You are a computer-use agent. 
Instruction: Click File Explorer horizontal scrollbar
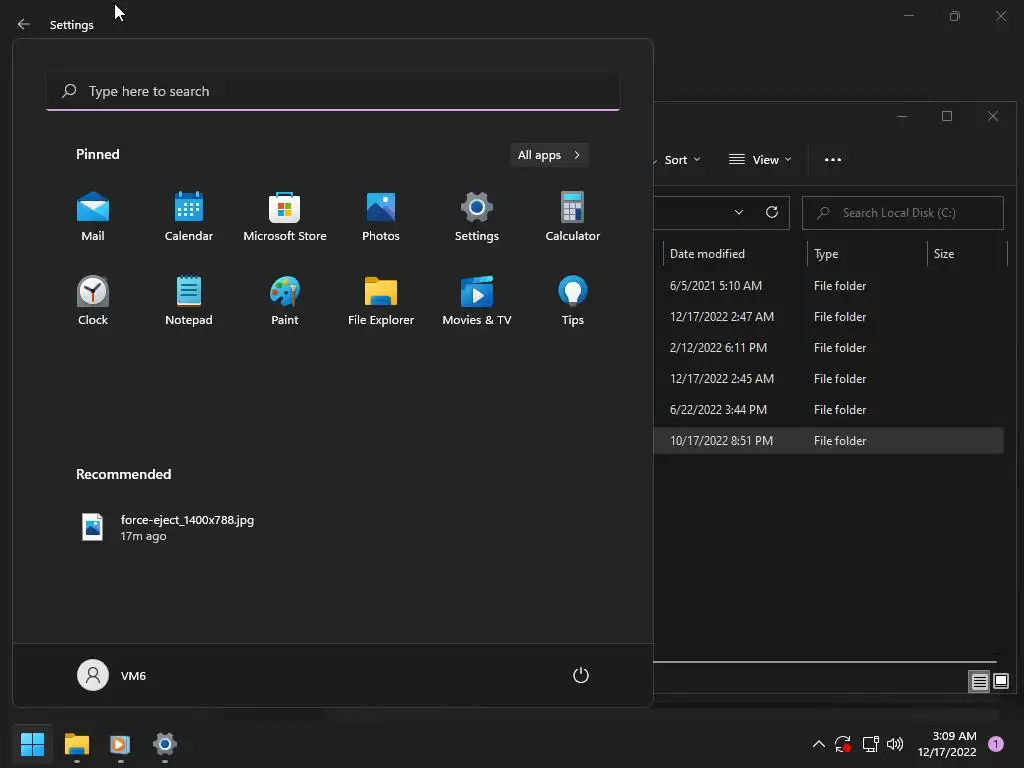pos(825,662)
